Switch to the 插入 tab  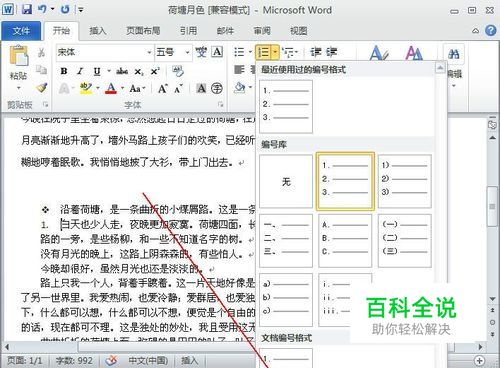[98, 31]
